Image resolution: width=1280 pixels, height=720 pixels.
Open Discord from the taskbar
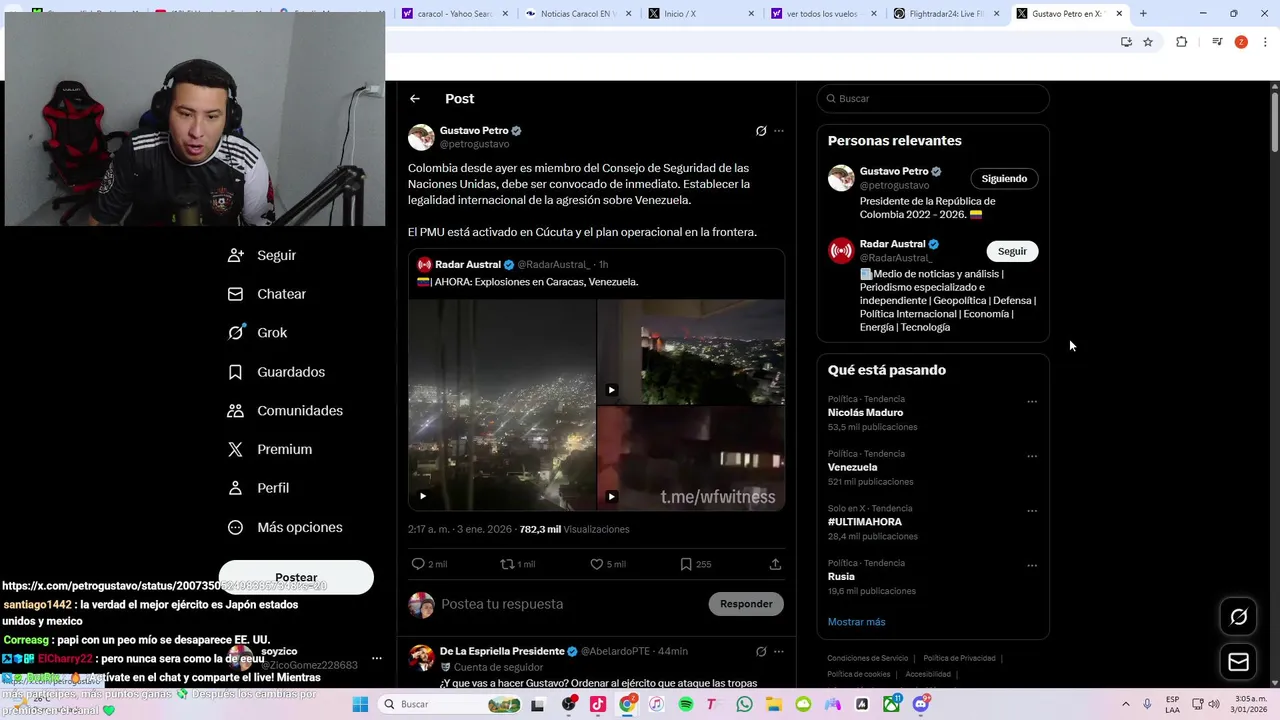point(921,704)
